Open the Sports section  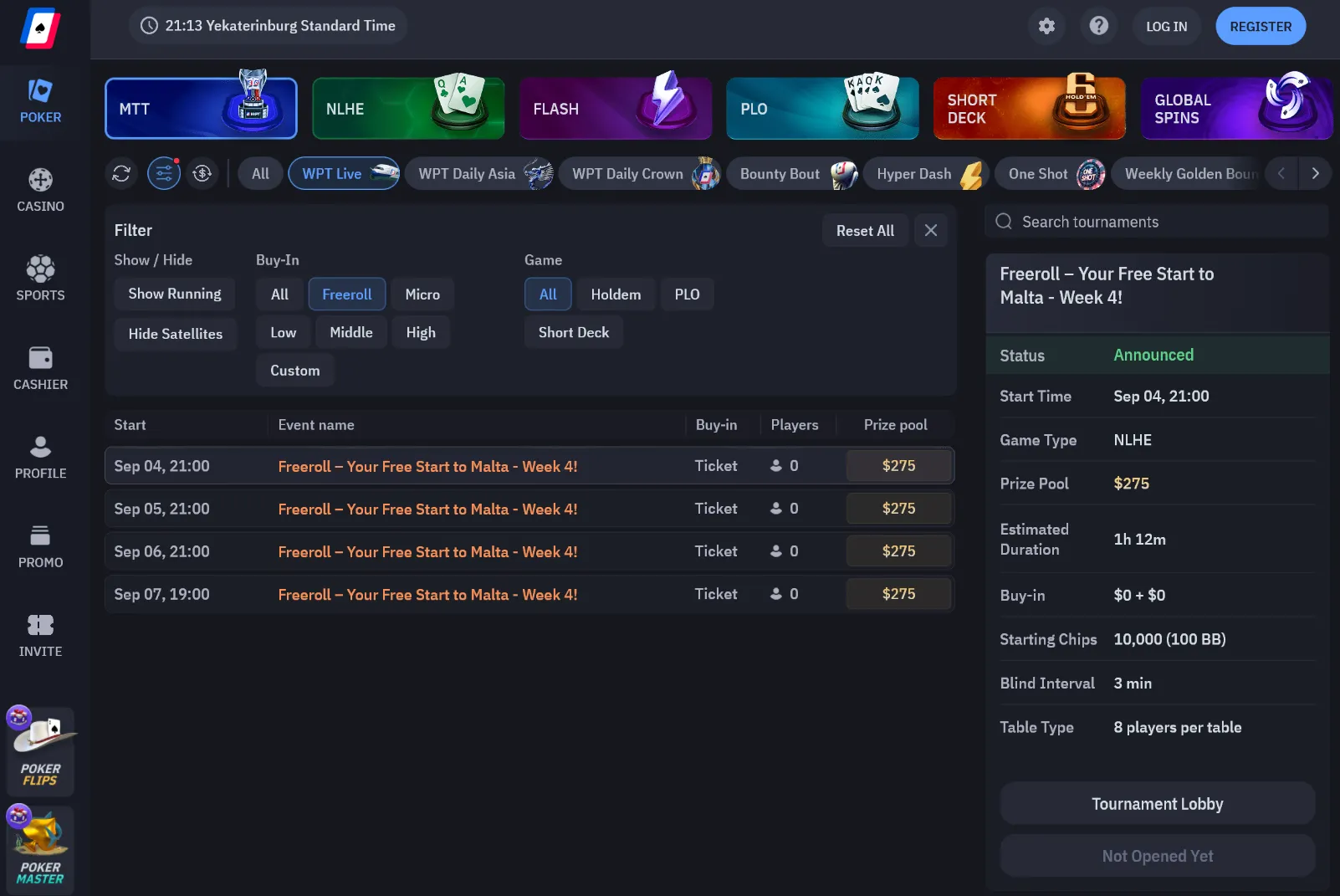(x=40, y=279)
